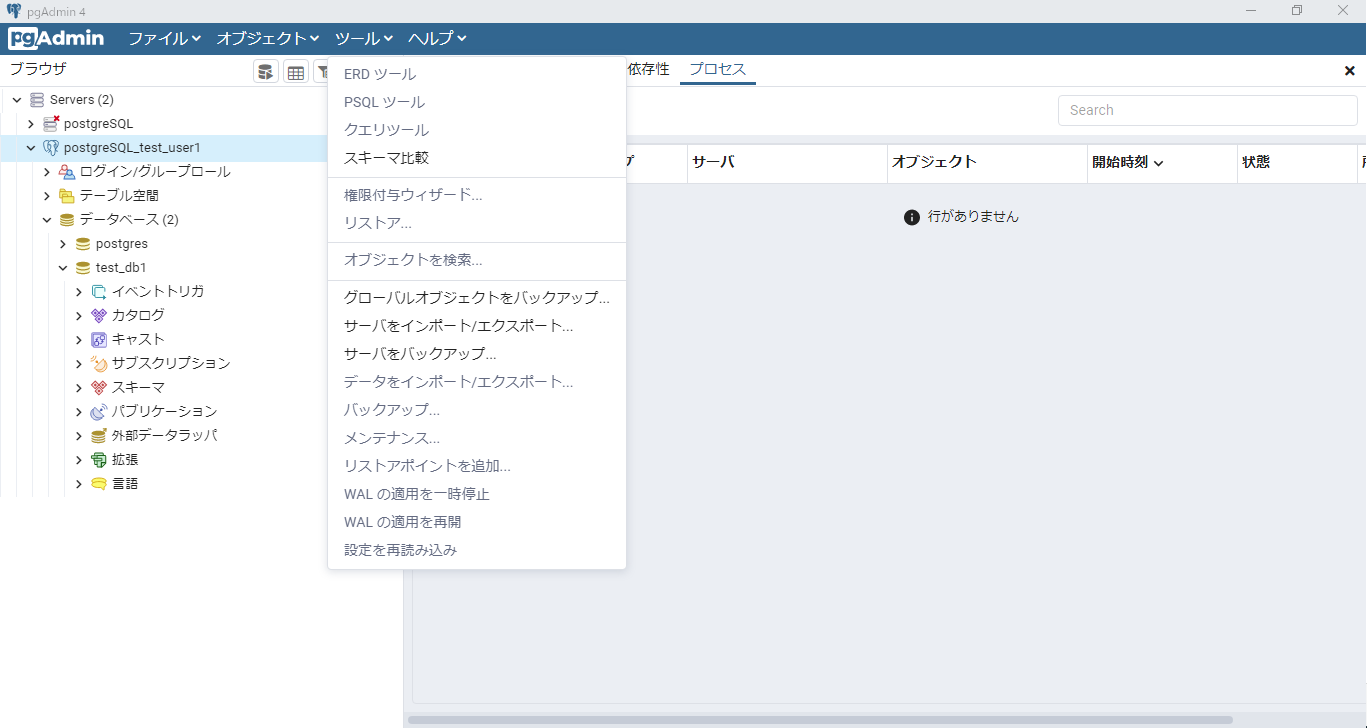Select グローバルオブジェクトをバックアップ... menu entry
Viewport: 1367px width, 728px height.
(477, 298)
